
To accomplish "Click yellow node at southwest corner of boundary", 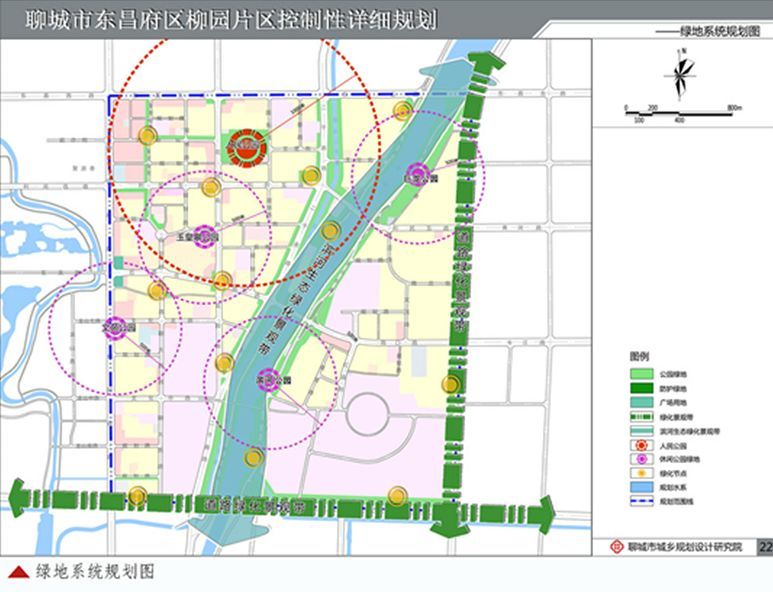I will coord(138,496).
